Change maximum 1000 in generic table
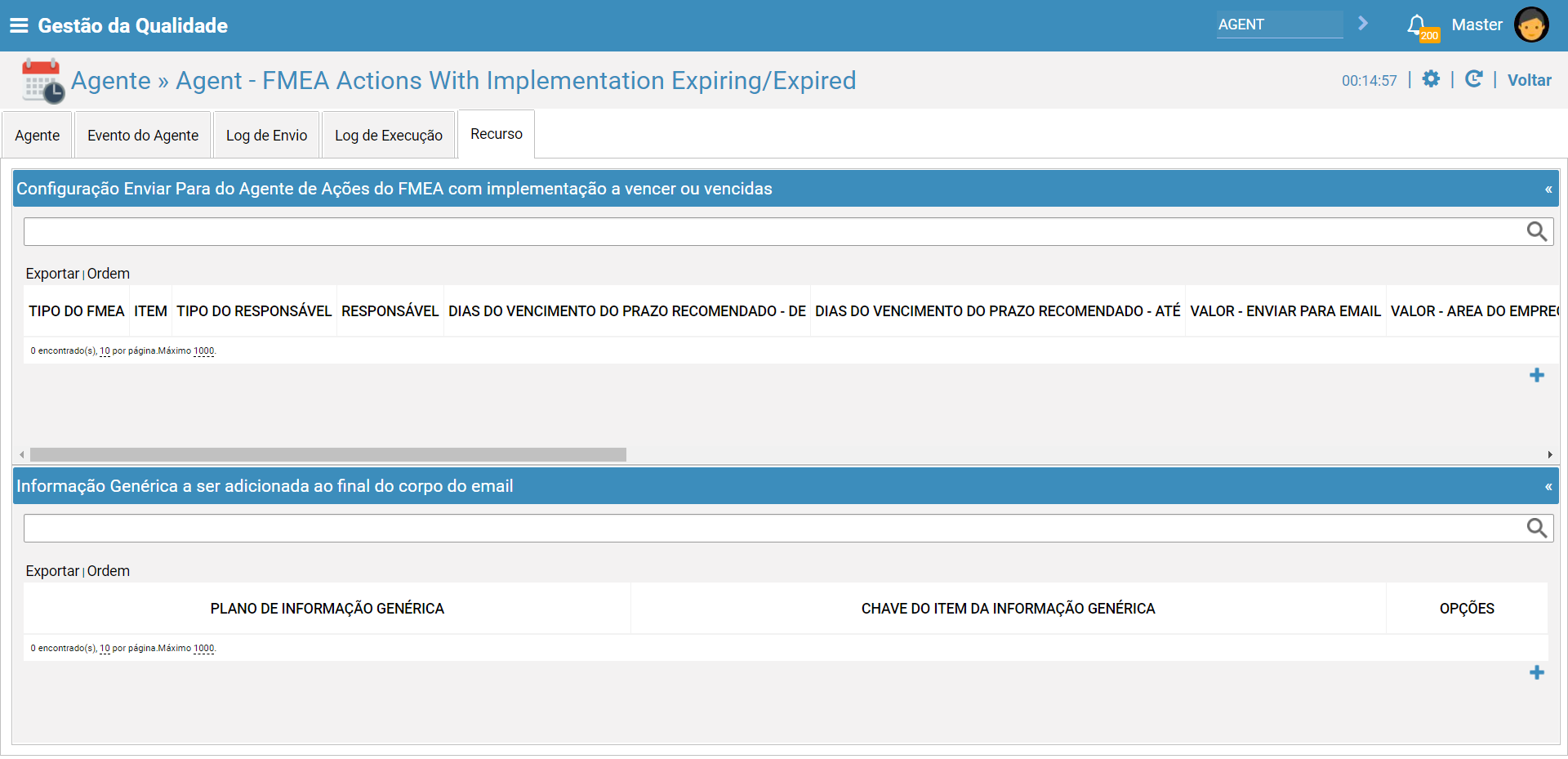This screenshot has height=759, width=1568. tap(203, 649)
